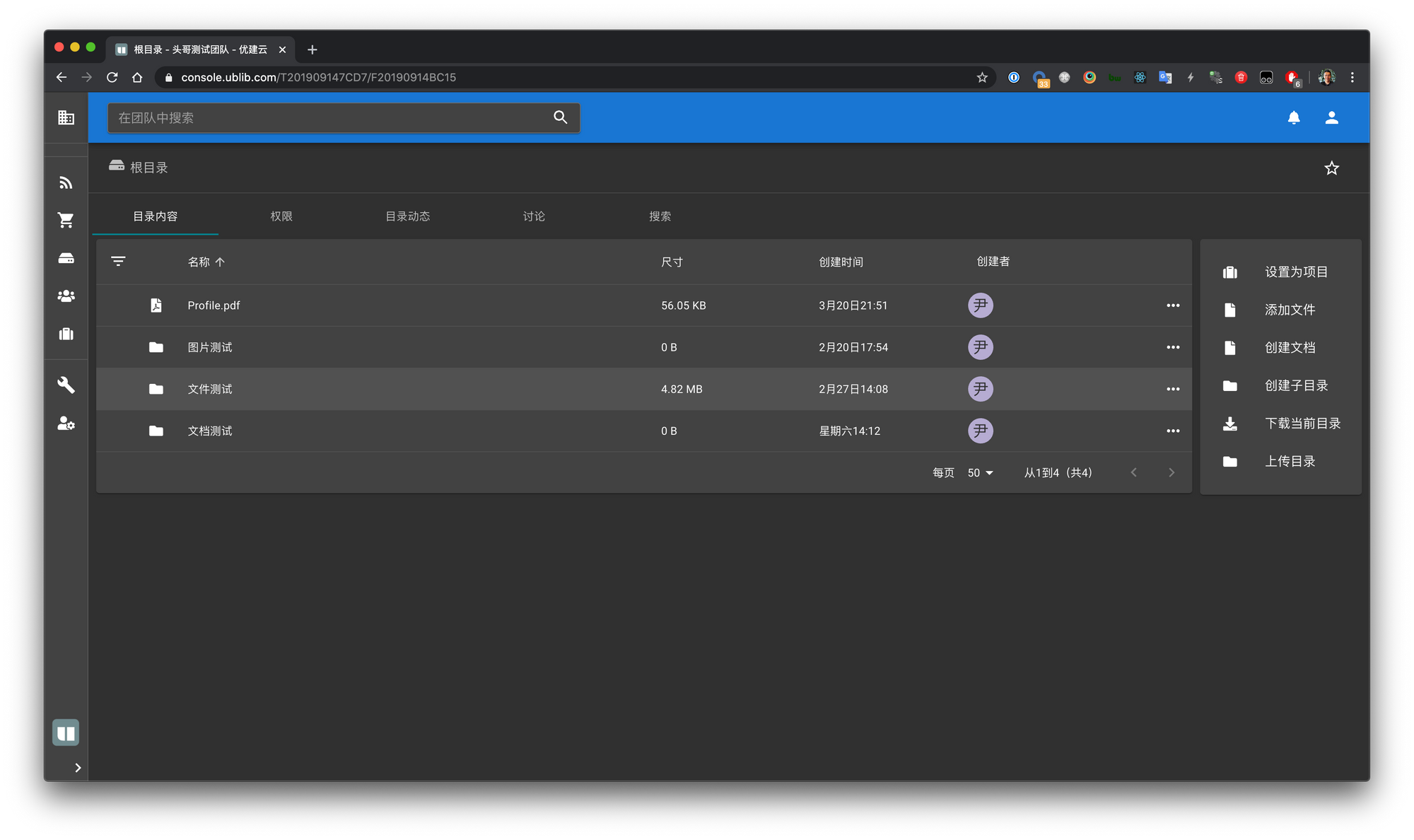Open the RSS feed icon in sidebar
The image size is (1414, 840).
[66, 182]
